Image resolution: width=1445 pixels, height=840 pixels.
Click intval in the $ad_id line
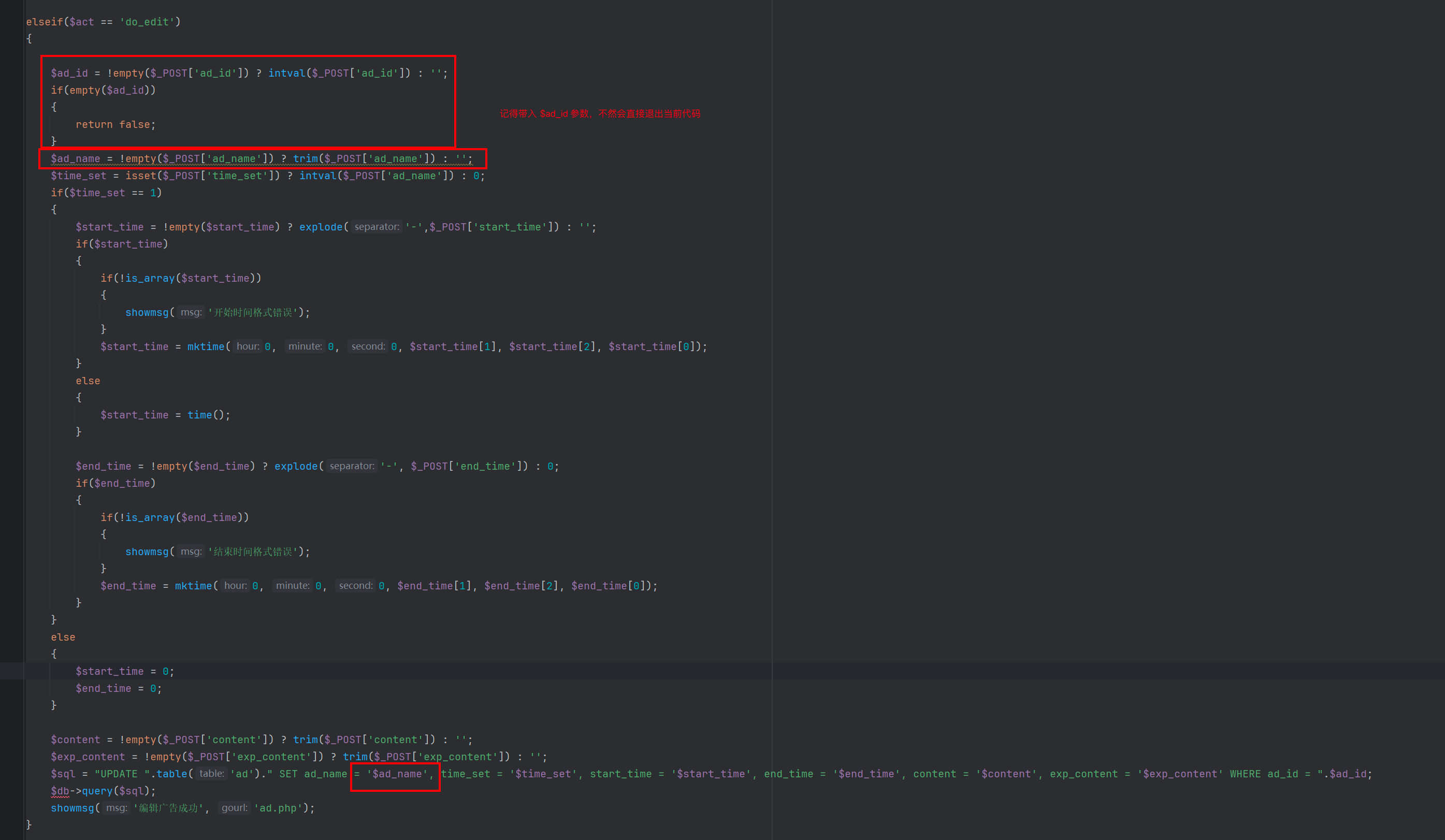(x=287, y=74)
